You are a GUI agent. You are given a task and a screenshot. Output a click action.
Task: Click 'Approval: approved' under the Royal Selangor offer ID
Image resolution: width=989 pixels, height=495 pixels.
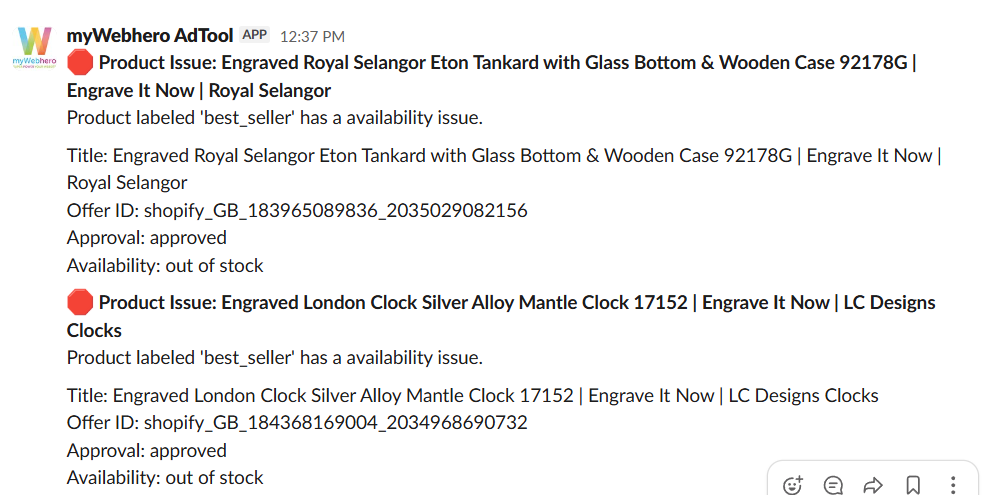(147, 238)
